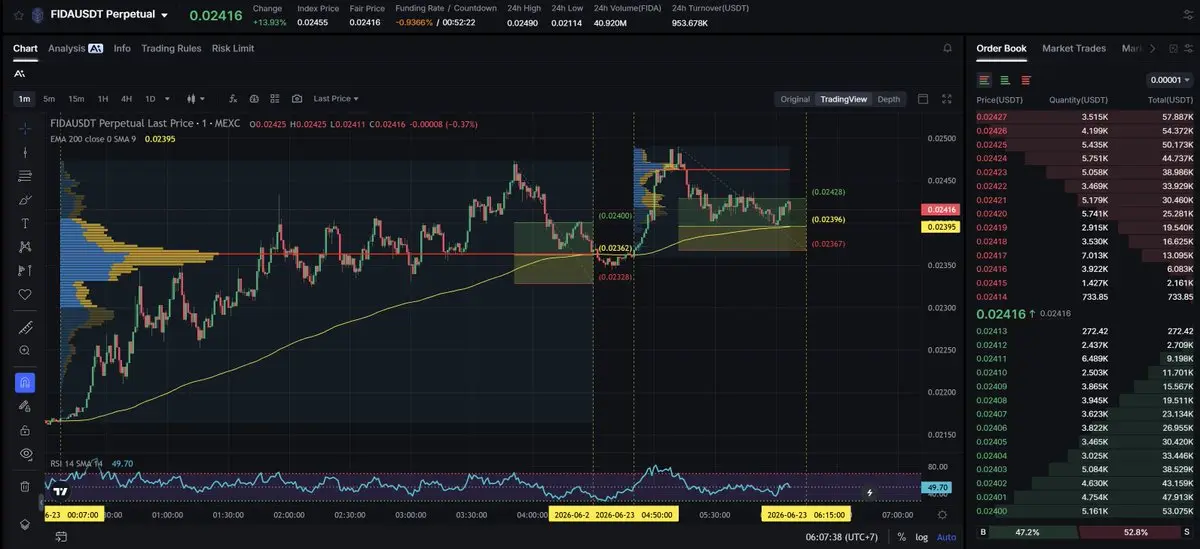Open the indicators fx menu
The height and width of the screenshot is (549, 1200).
coord(233,99)
